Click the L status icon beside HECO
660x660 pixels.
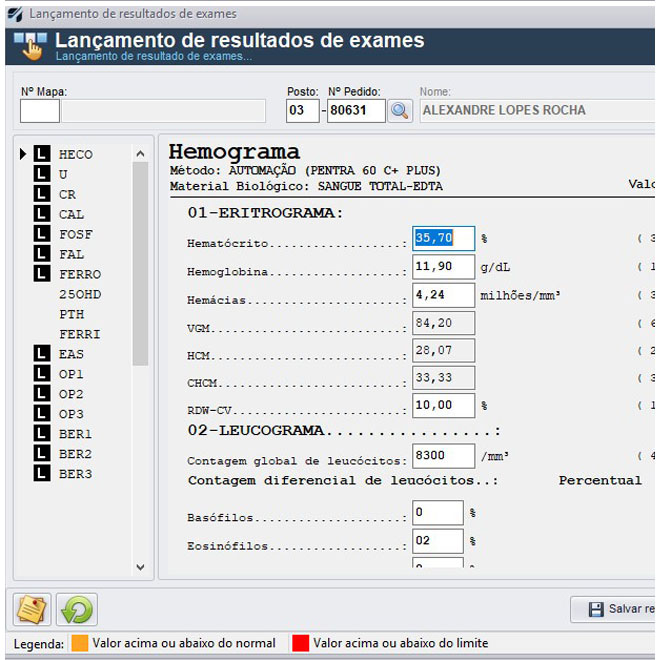click(x=42, y=154)
